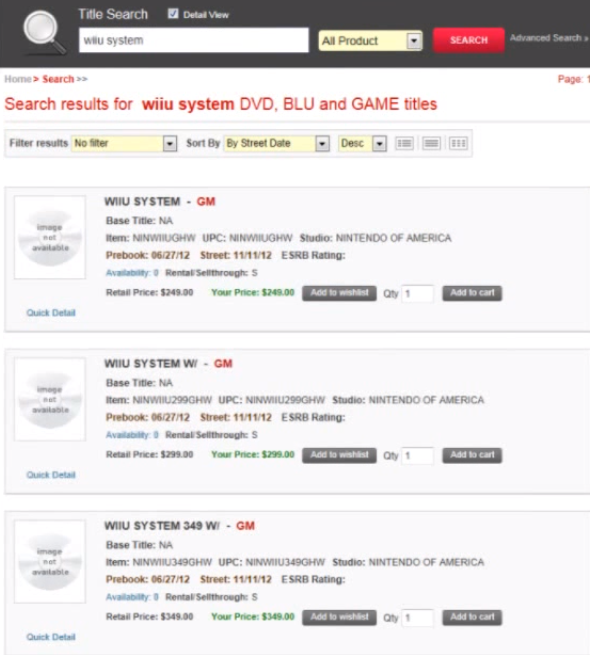This screenshot has width=590, height=655.
Task: Open the All Product dropdown
Action: [x=370, y=41]
